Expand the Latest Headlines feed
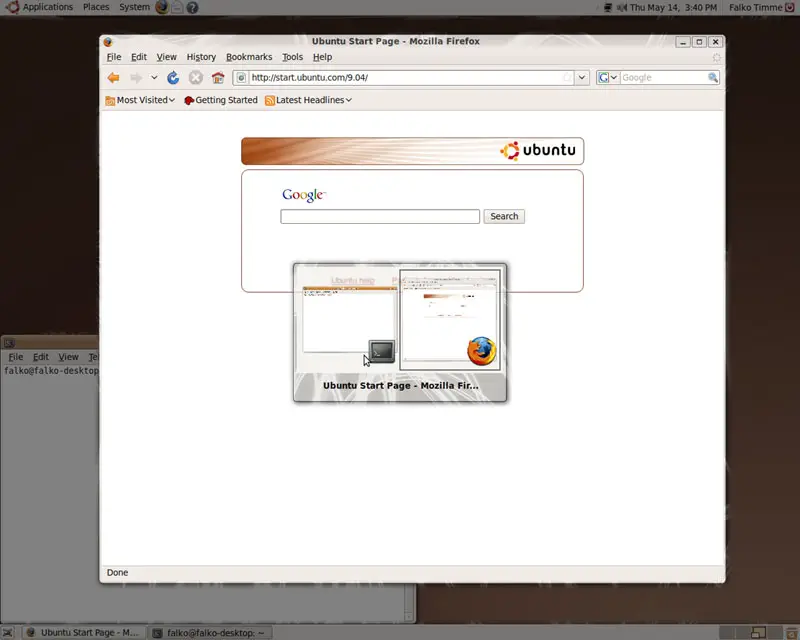 tap(308, 100)
